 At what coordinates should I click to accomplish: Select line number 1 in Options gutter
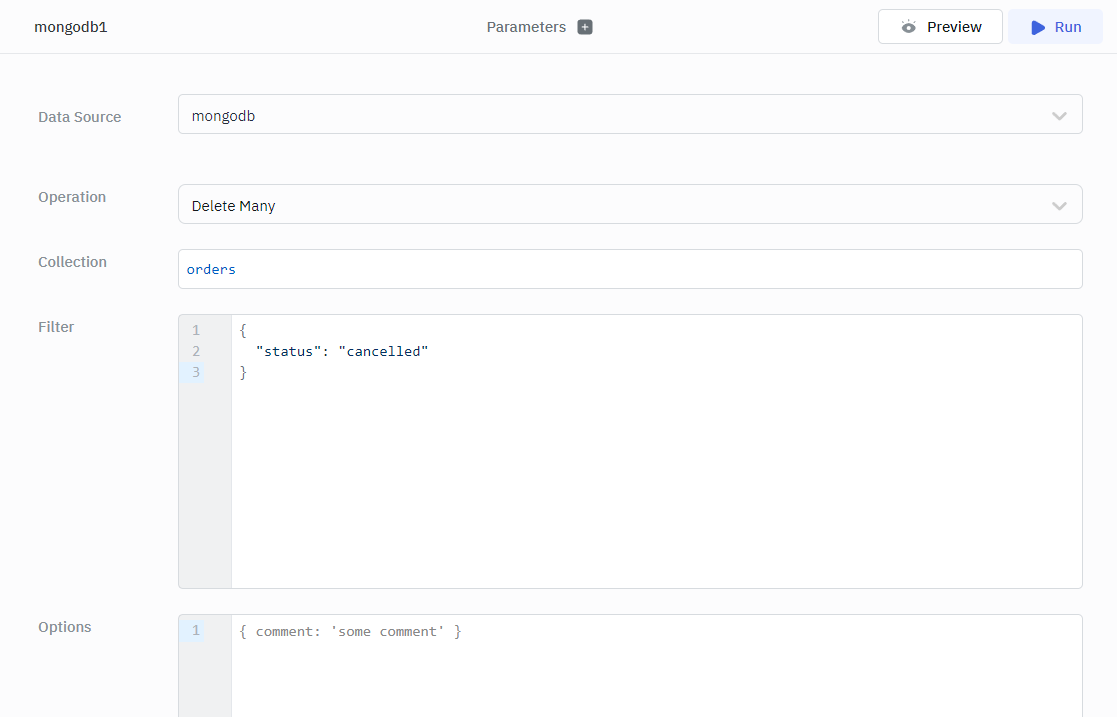(196, 630)
